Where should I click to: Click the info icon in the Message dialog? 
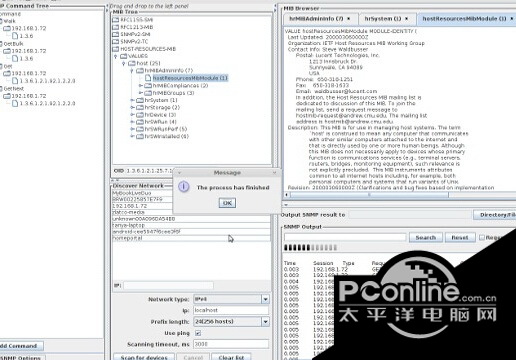(x=184, y=187)
